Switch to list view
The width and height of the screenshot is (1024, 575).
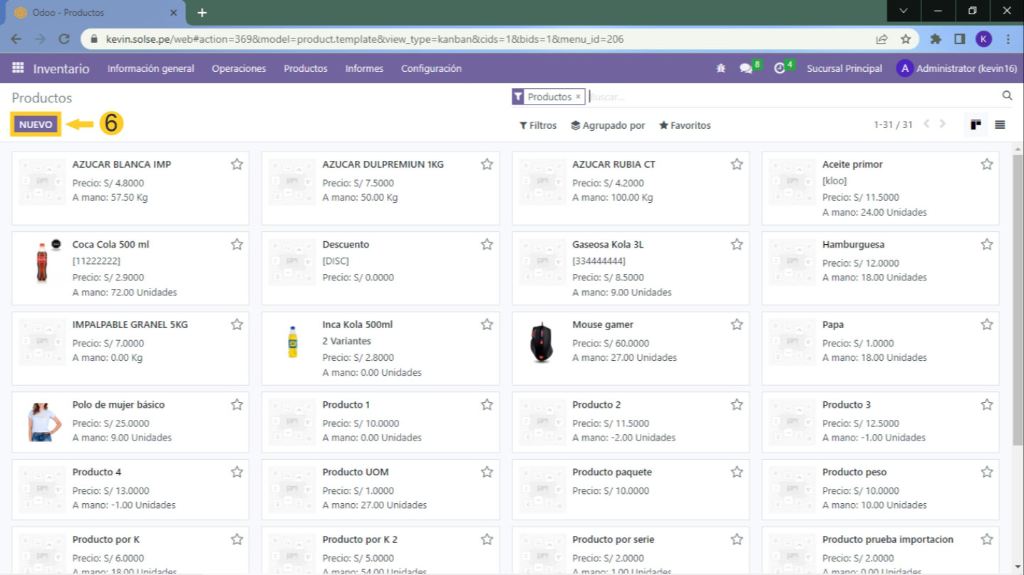point(1000,125)
